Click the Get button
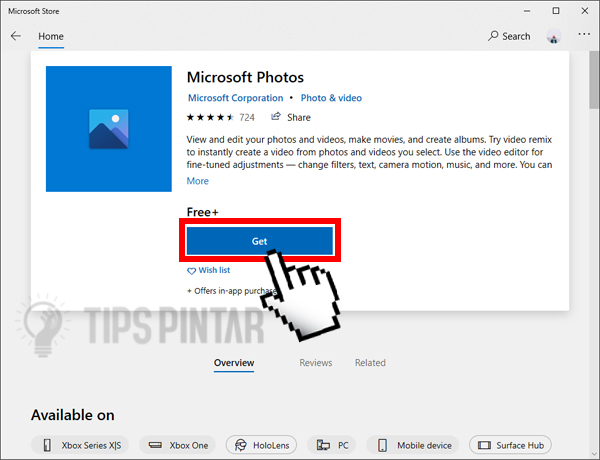This screenshot has width=600, height=460. (260, 241)
